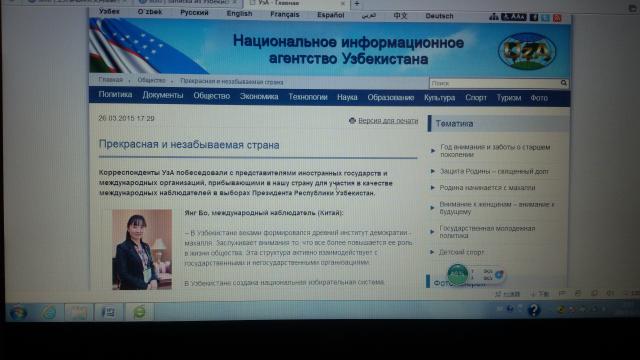
Task: Click the search magnifier icon
Action: (x=564, y=83)
